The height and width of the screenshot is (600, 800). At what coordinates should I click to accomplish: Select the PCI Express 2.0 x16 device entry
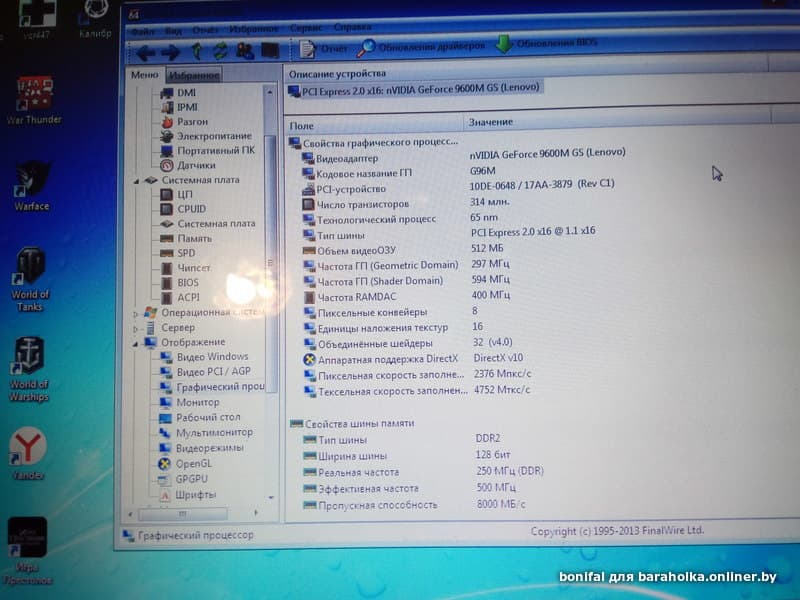tap(414, 90)
